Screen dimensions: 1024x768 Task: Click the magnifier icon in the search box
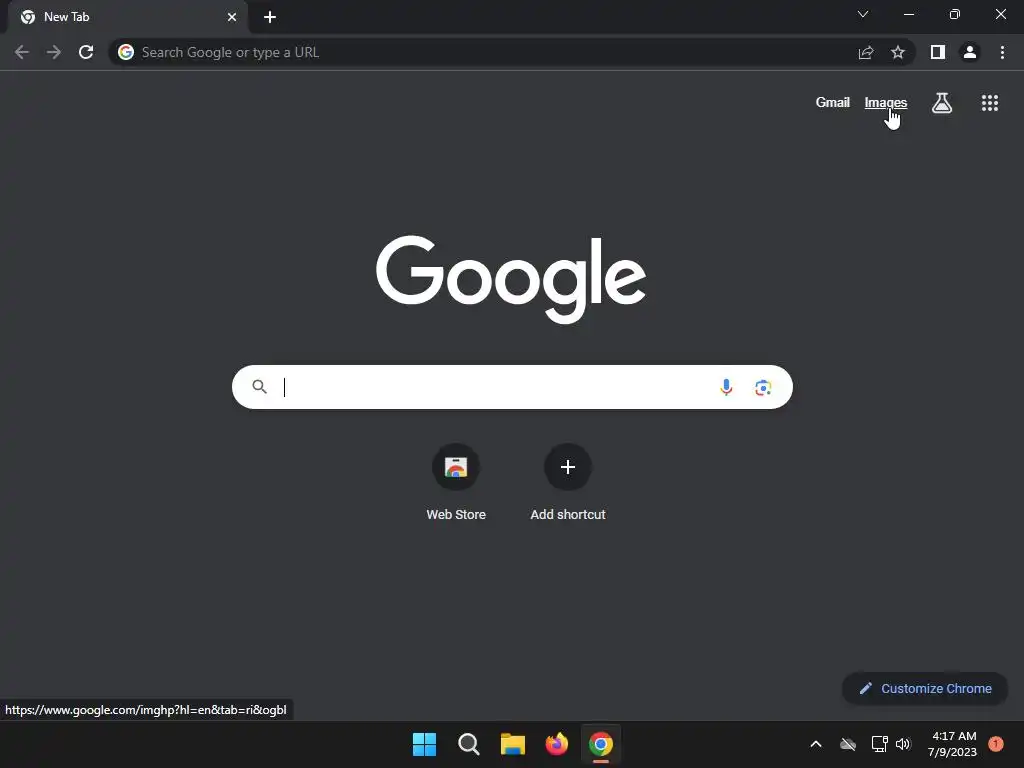pos(259,387)
